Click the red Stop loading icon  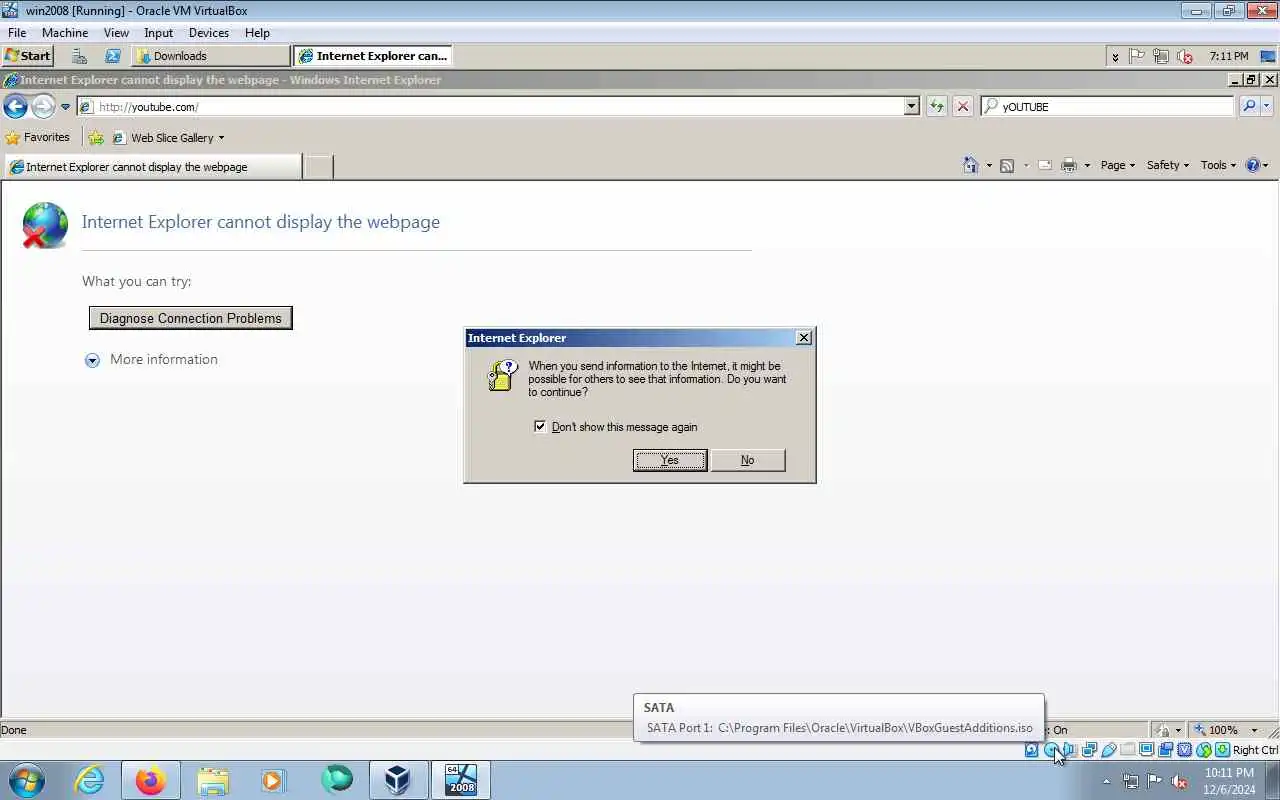click(962, 106)
